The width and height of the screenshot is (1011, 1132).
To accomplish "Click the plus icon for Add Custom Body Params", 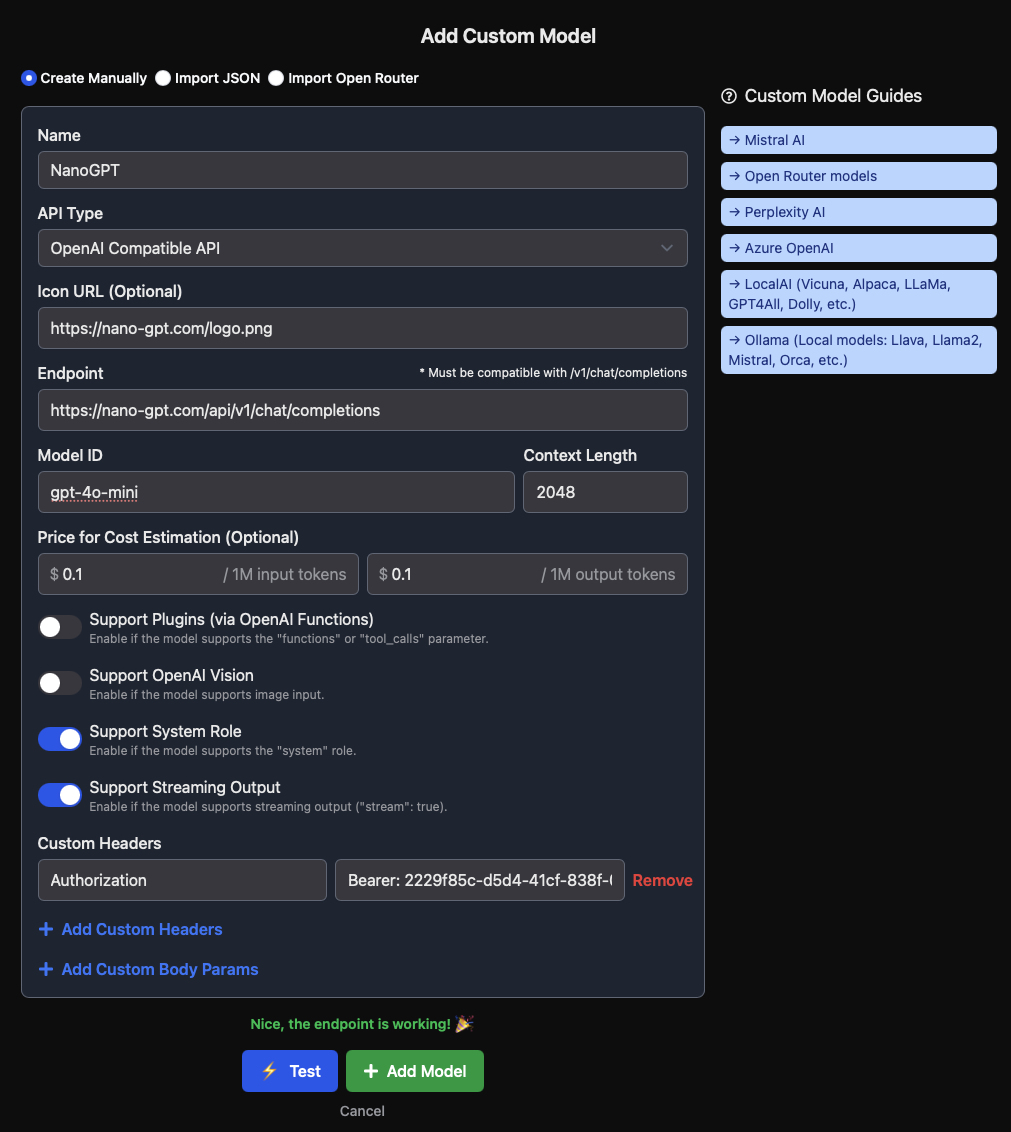I will (46, 969).
